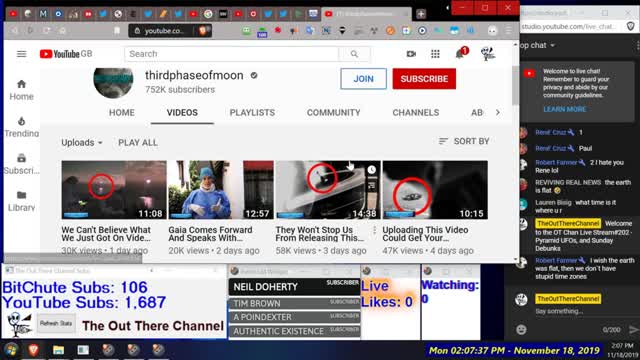Image resolution: width=640 pixels, height=360 pixels.
Task: Click 'Robert Farmer' in the '2 I hate you' message
Action: point(556,162)
